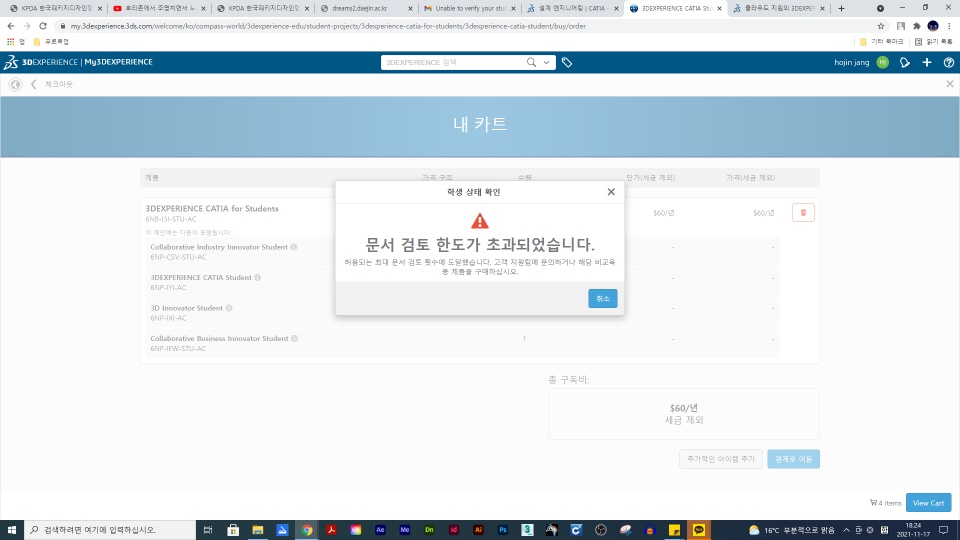This screenshot has width=960, height=540.
Task: Switch to the dreams2.daejin.ac.kr tab
Action: point(366,9)
